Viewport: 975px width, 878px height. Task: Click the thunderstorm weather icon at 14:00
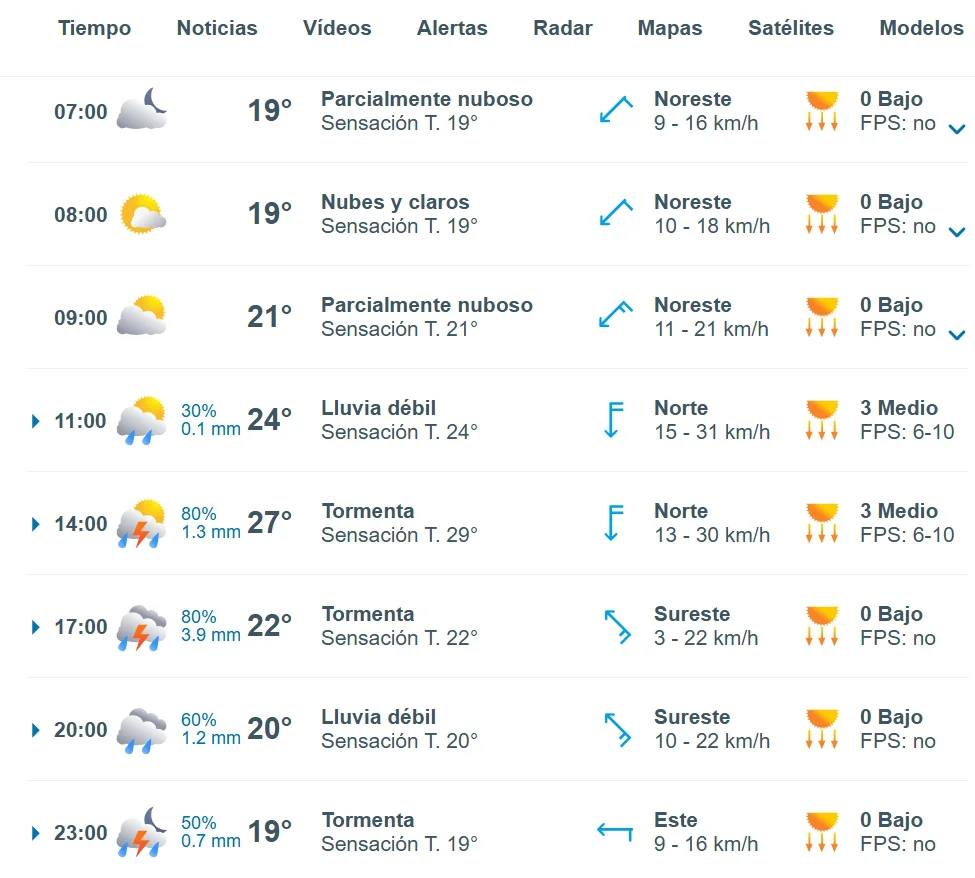(142, 524)
